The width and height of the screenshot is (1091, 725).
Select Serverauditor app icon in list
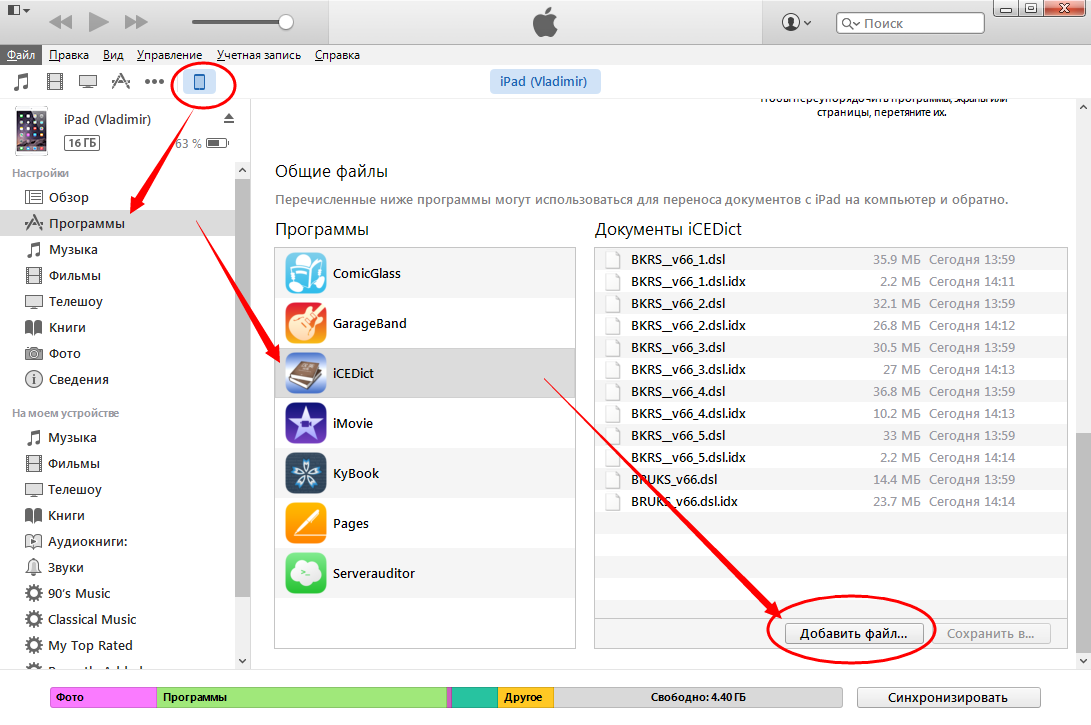point(305,573)
